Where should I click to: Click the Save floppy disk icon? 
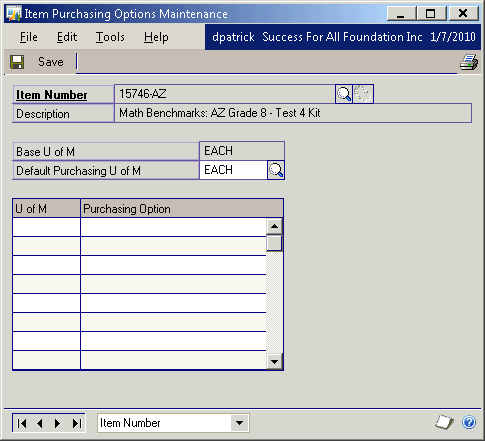17,62
